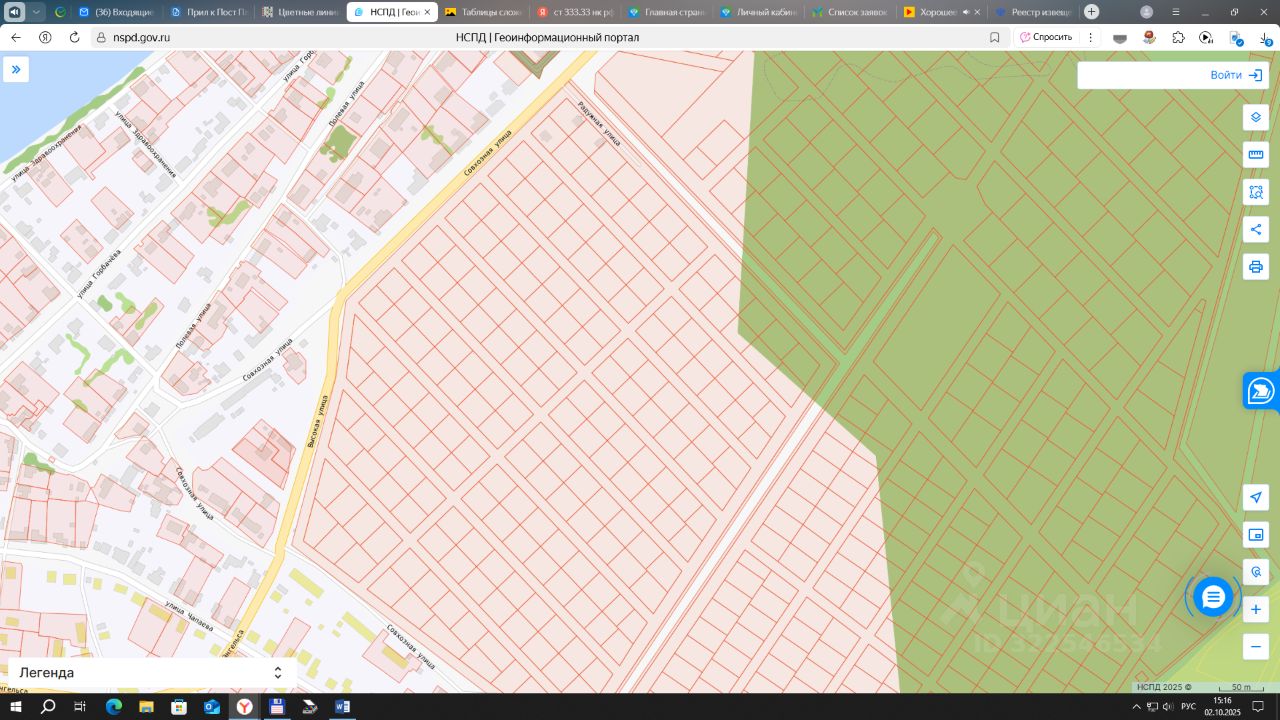This screenshot has width=1280, height=720.
Task: Expand the left sidebar with double chevron
Action: [x=16, y=69]
